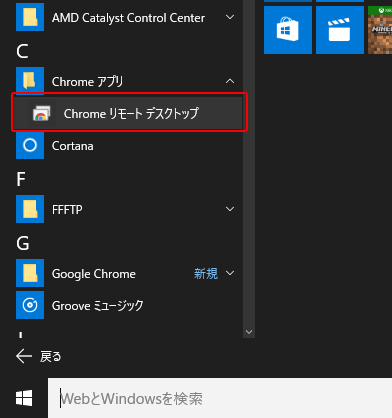Focus the WebとWindowsを検索 search box

click(220, 398)
